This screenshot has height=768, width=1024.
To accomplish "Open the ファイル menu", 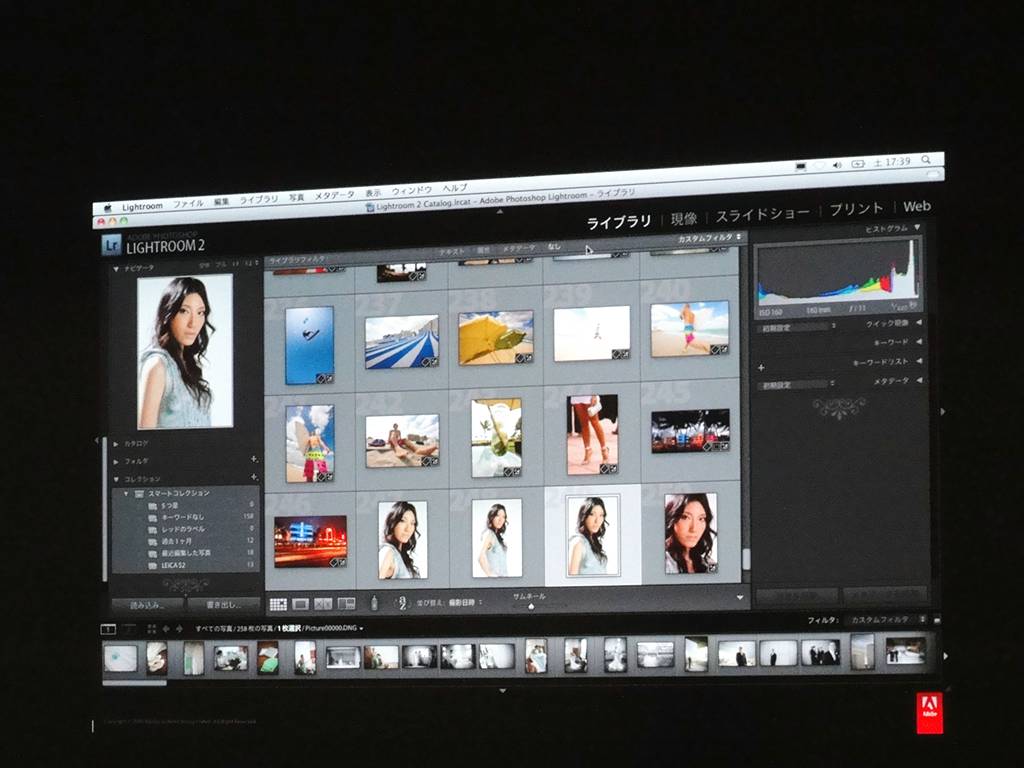I will click(x=188, y=204).
